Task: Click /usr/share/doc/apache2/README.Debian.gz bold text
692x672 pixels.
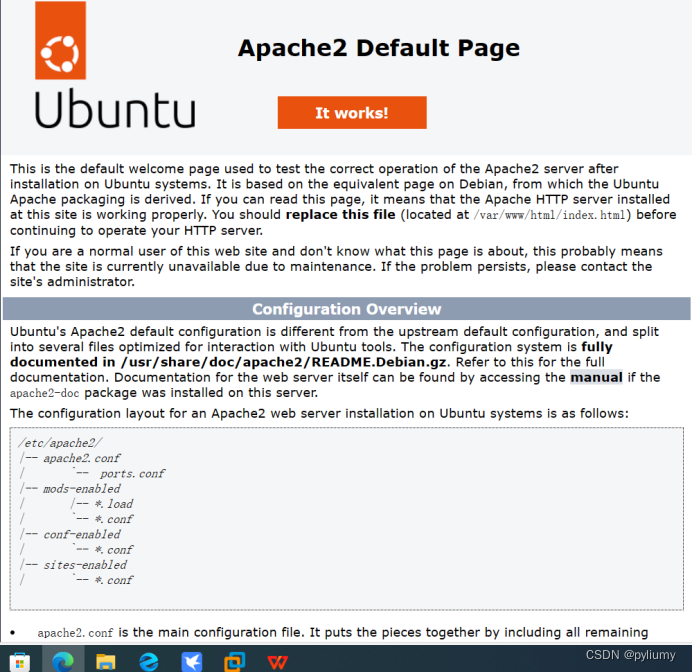Action: [283, 362]
